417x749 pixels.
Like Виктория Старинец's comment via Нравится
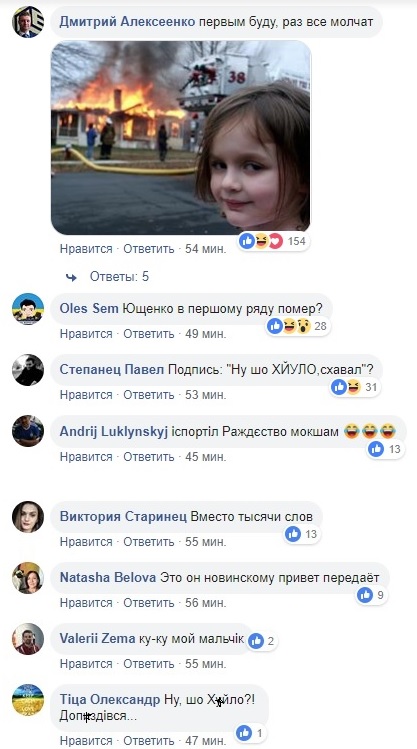pos(86,542)
